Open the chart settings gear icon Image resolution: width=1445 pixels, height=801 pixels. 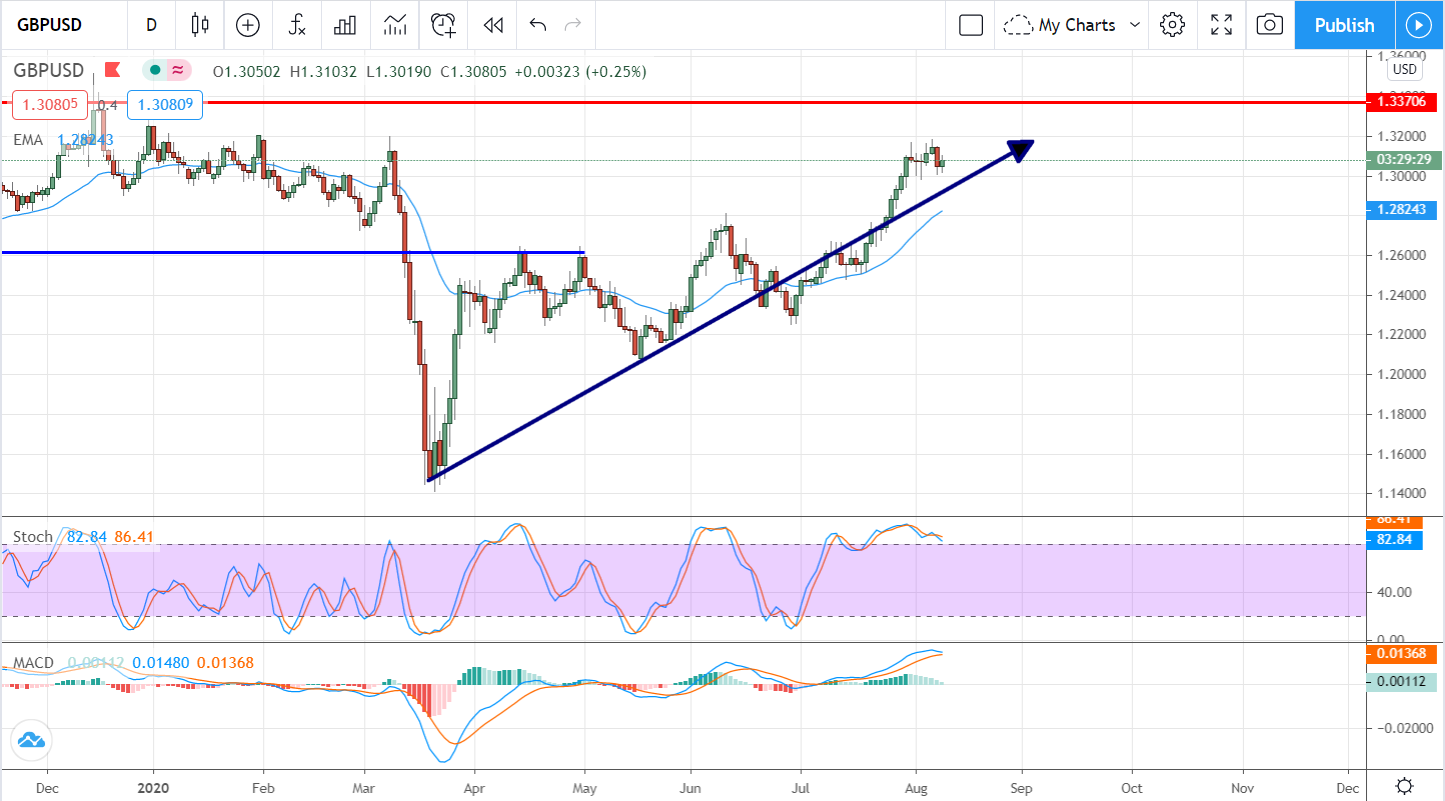pyautogui.click(x=1173, y=25)
